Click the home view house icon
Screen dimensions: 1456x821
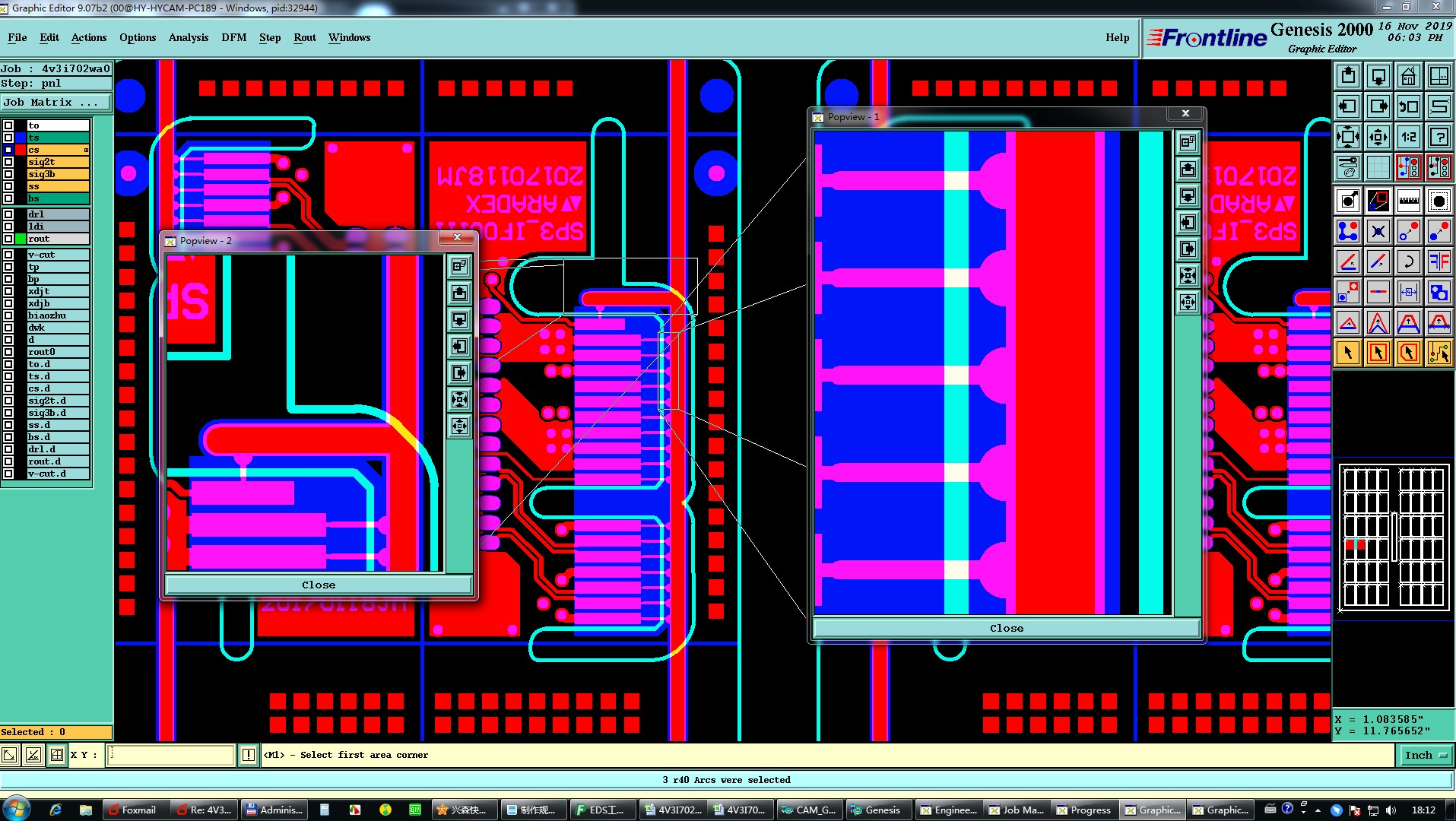tap(1409, 76)
